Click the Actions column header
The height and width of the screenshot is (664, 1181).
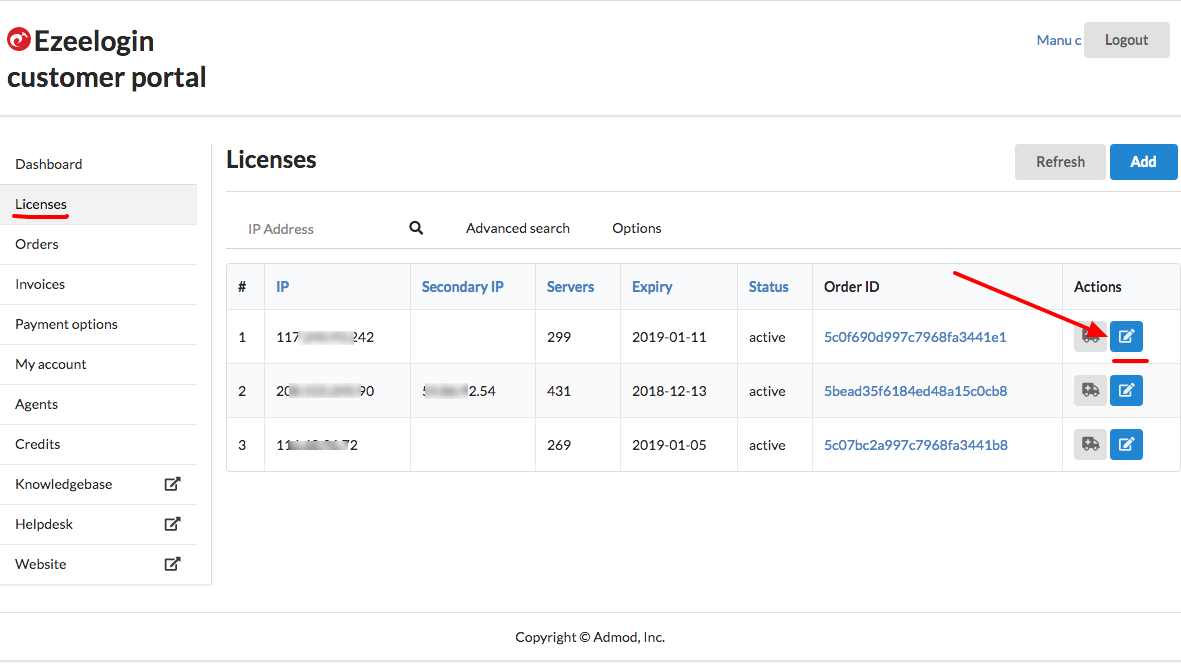[x=1097, y=287]
